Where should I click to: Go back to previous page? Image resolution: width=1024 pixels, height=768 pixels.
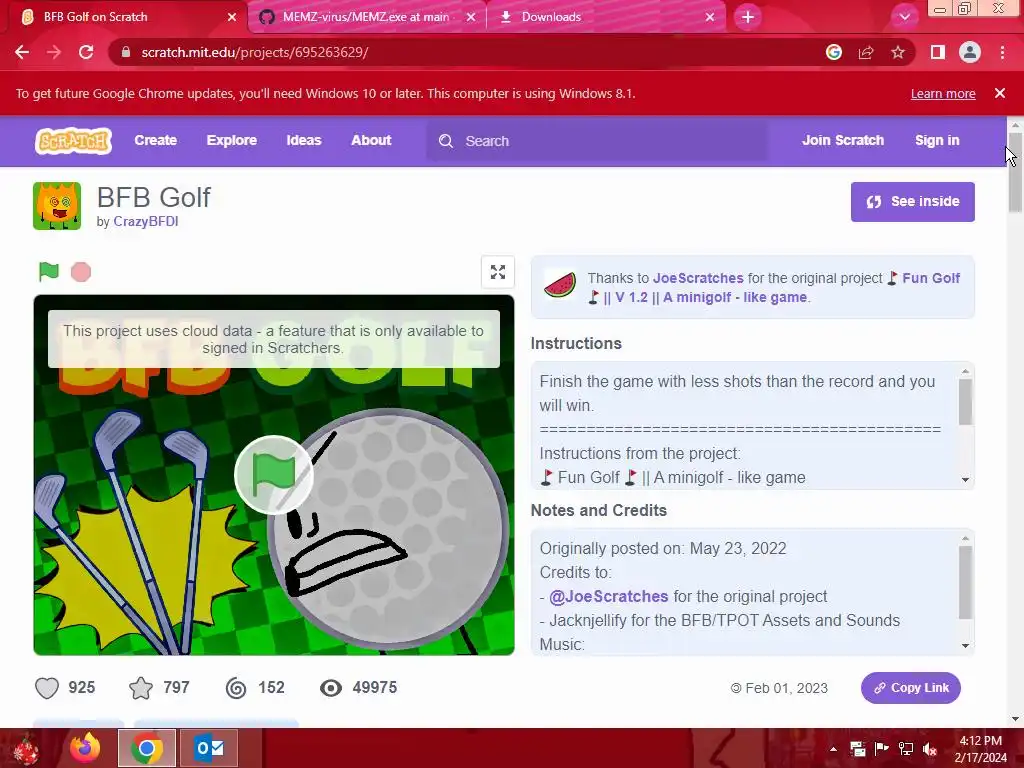click(x=22, y=52)
